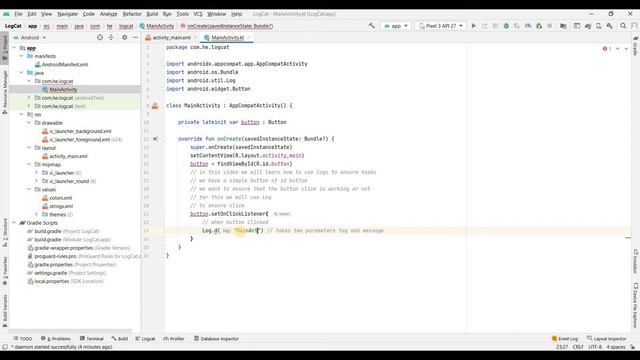Toggle the Resource Manager side tab

point(5,92)
